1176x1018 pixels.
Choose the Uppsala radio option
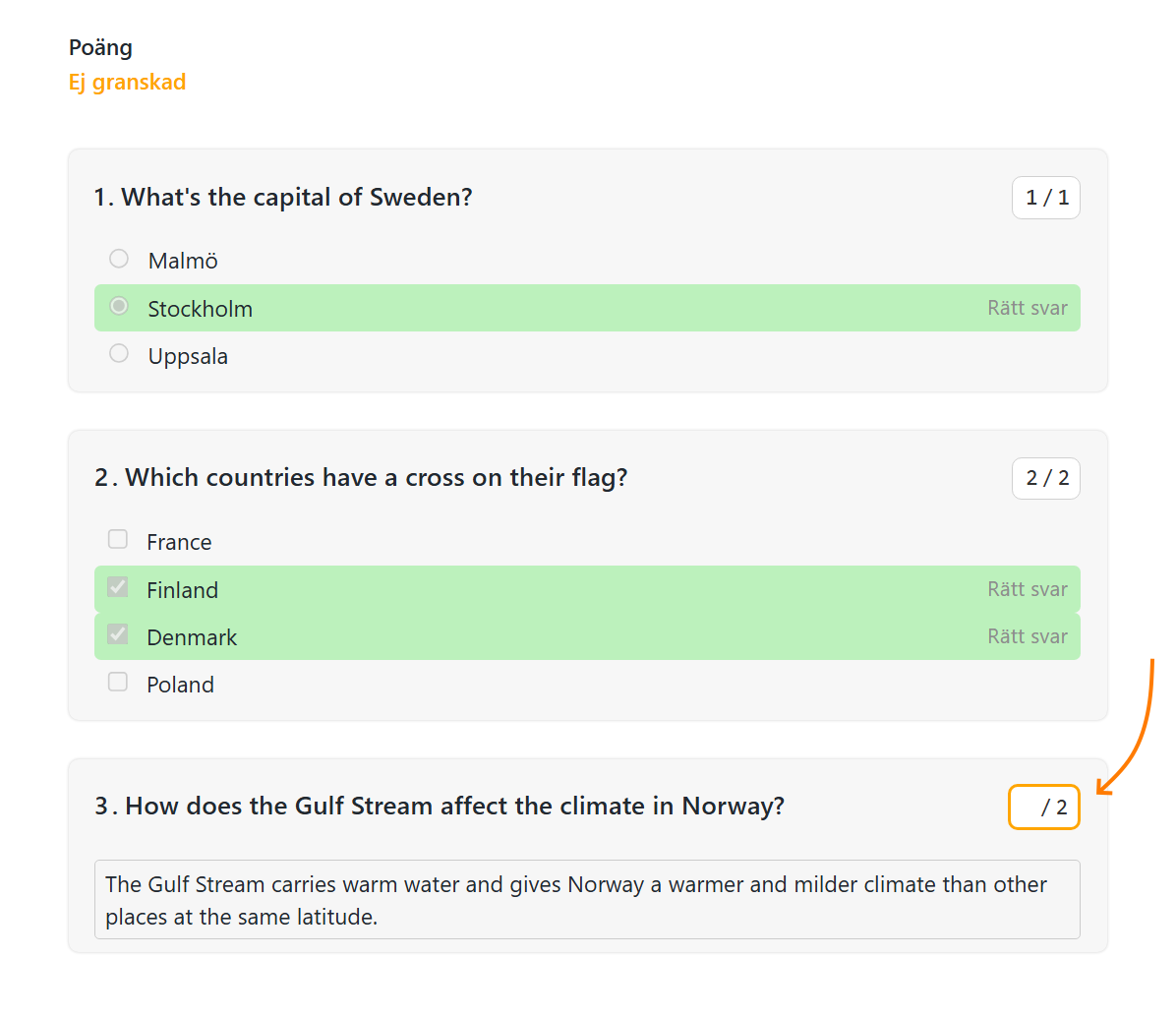click(x=119, y=353)
